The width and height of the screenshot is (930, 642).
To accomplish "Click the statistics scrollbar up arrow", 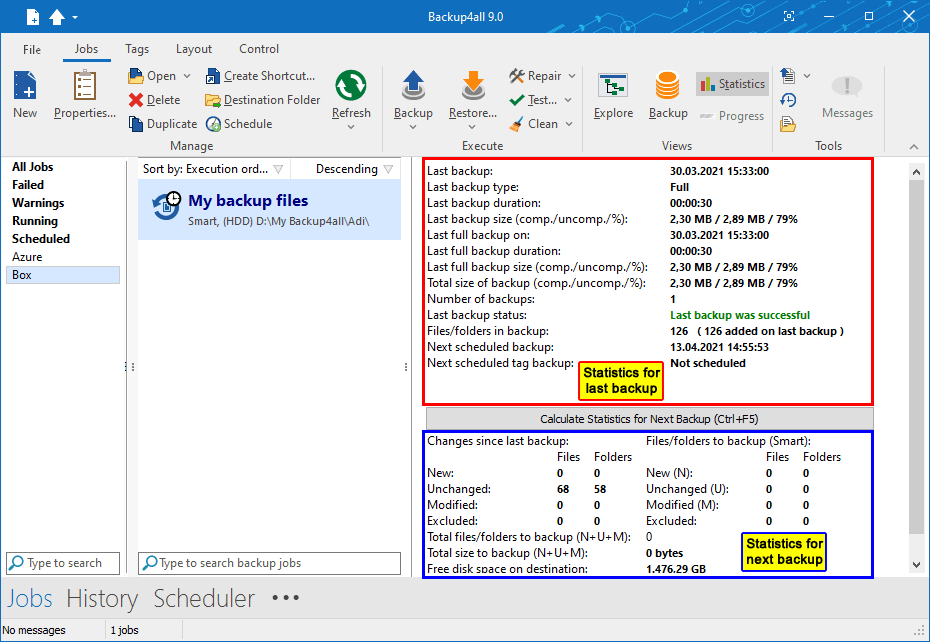I will (916, 172).
